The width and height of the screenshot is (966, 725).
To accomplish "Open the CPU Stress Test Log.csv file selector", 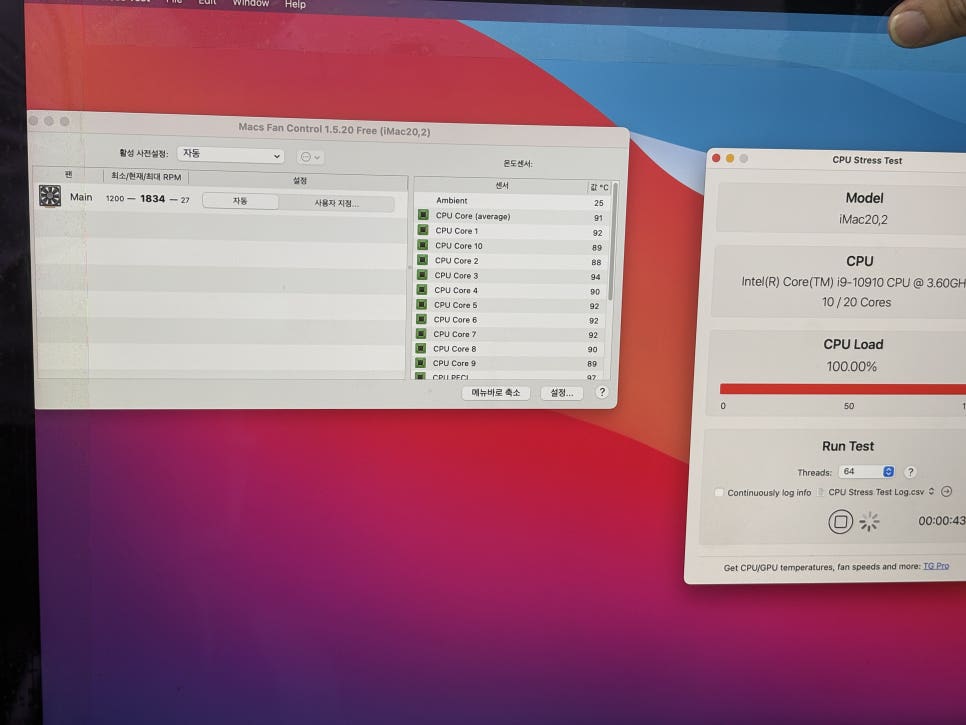I will point(881,492).
